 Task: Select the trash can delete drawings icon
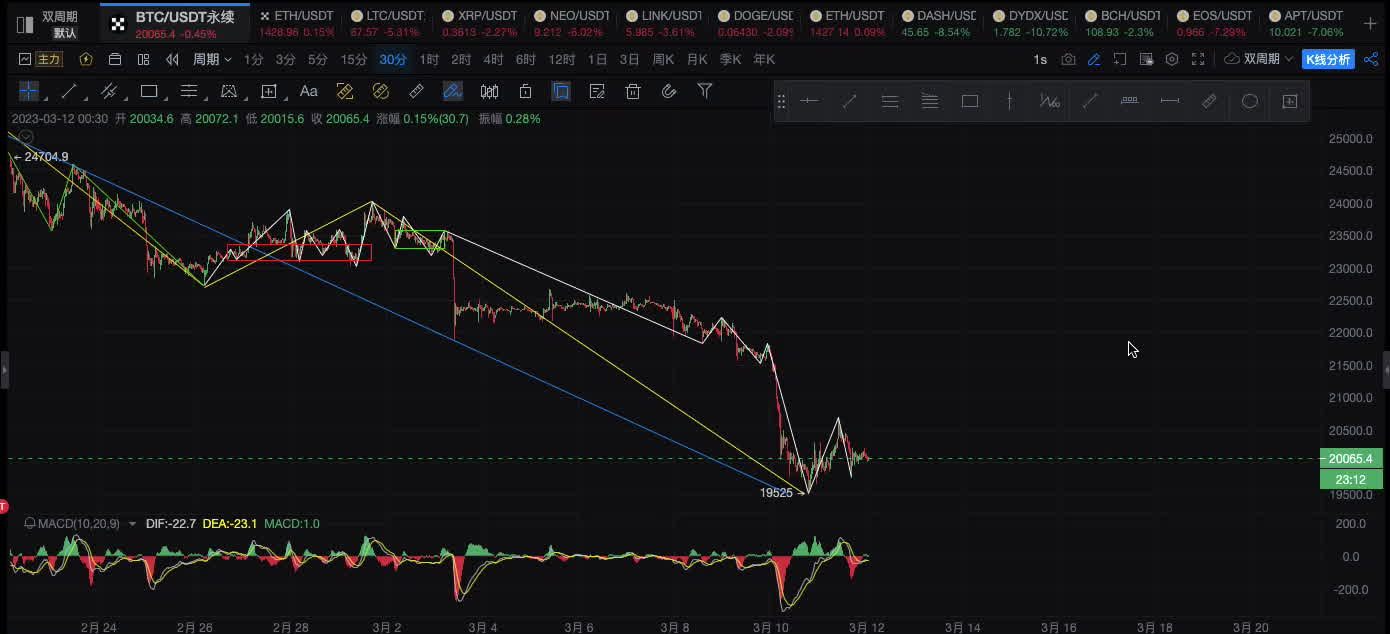(632, 92)
